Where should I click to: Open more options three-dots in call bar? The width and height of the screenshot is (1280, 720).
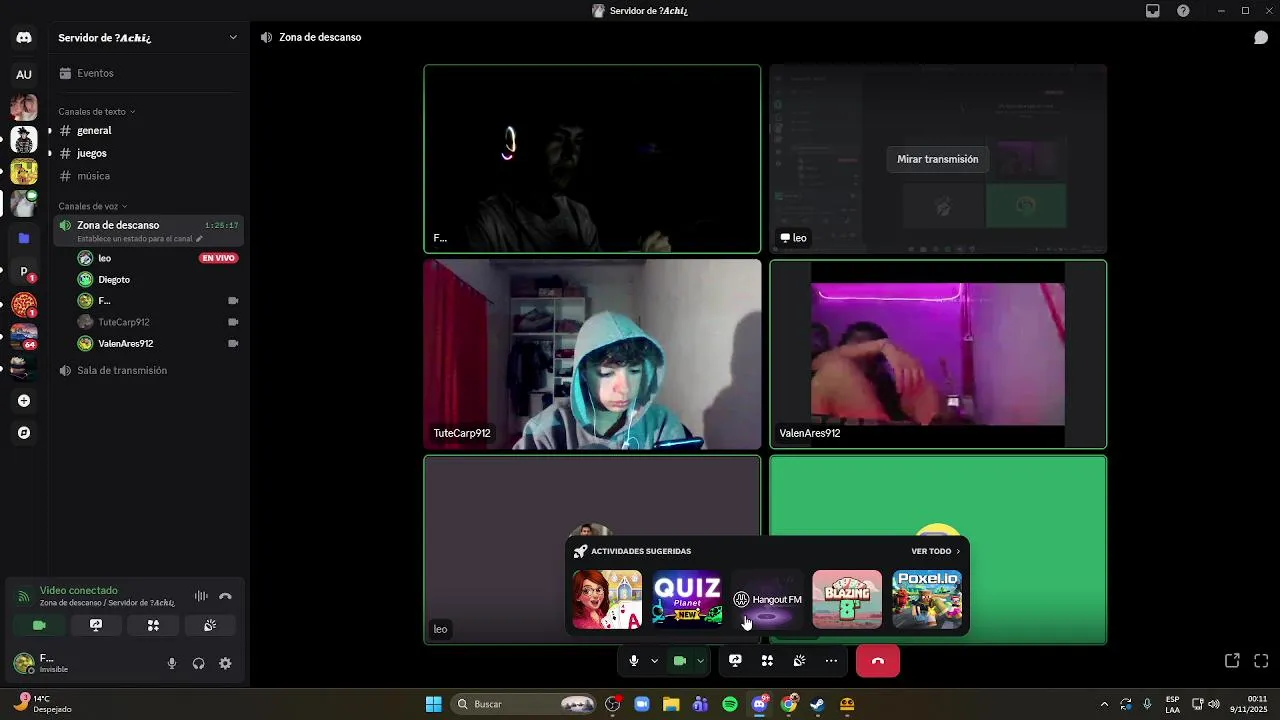(831, 661)
